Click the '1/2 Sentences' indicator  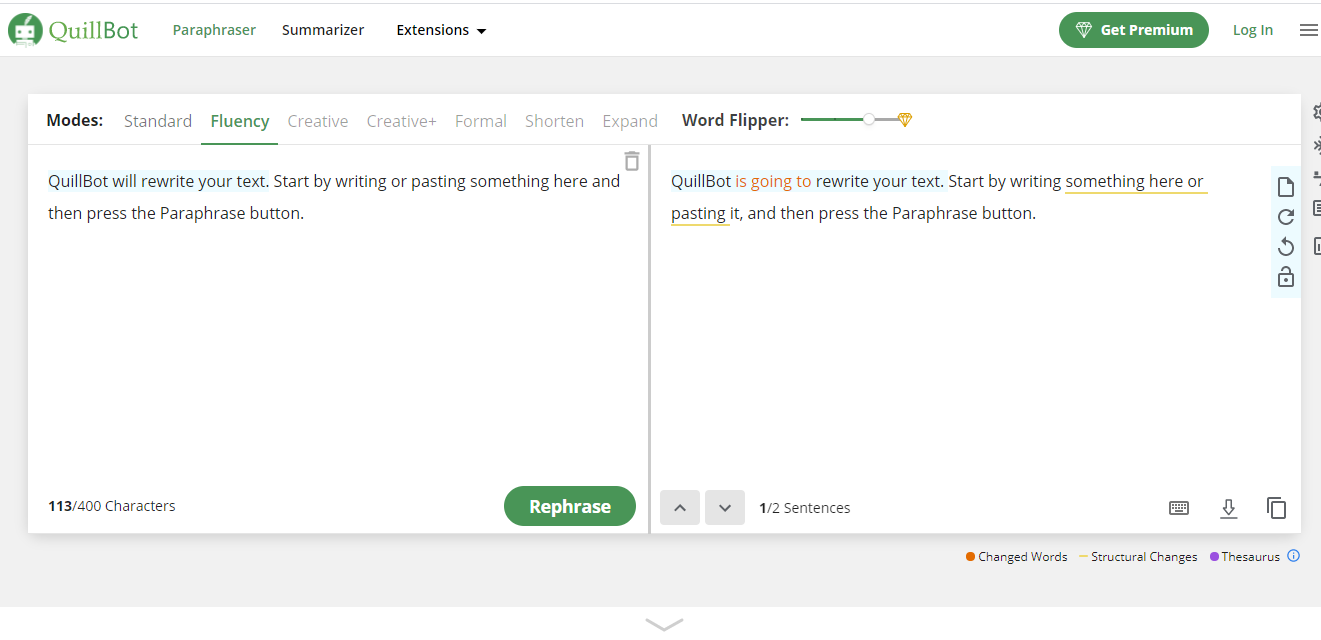click(805, 508)
